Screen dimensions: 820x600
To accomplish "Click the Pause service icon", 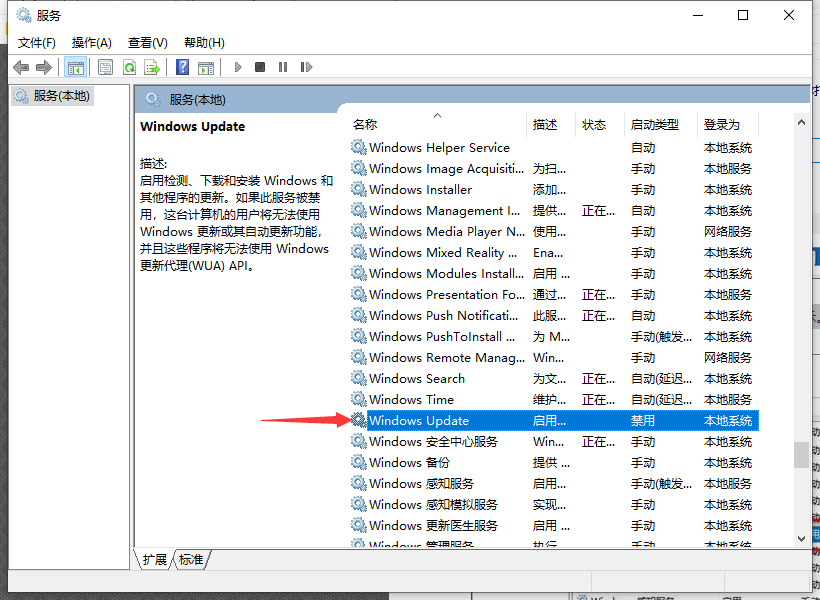I will tap(283, 67).
